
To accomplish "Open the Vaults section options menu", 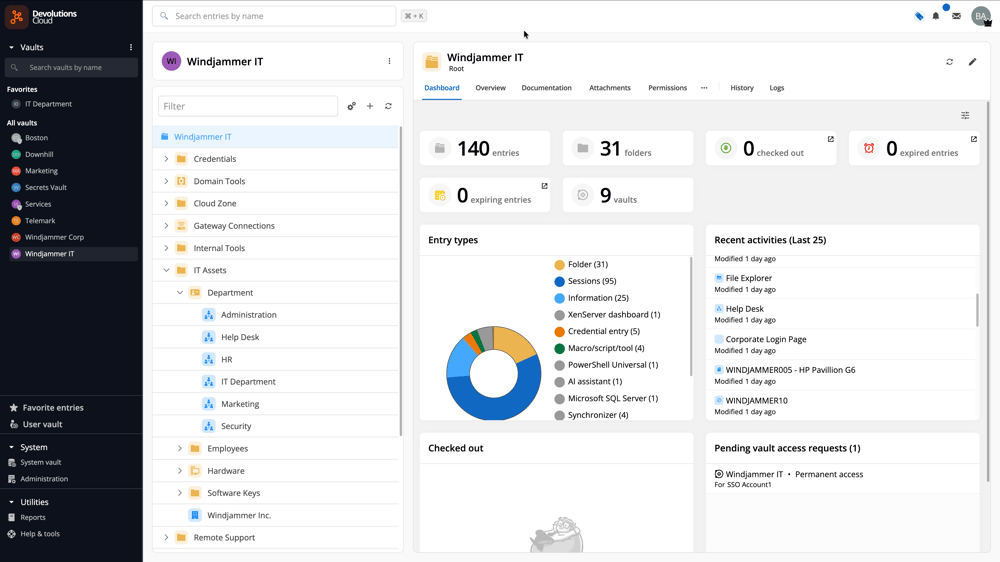I will (x=131, y=47).
